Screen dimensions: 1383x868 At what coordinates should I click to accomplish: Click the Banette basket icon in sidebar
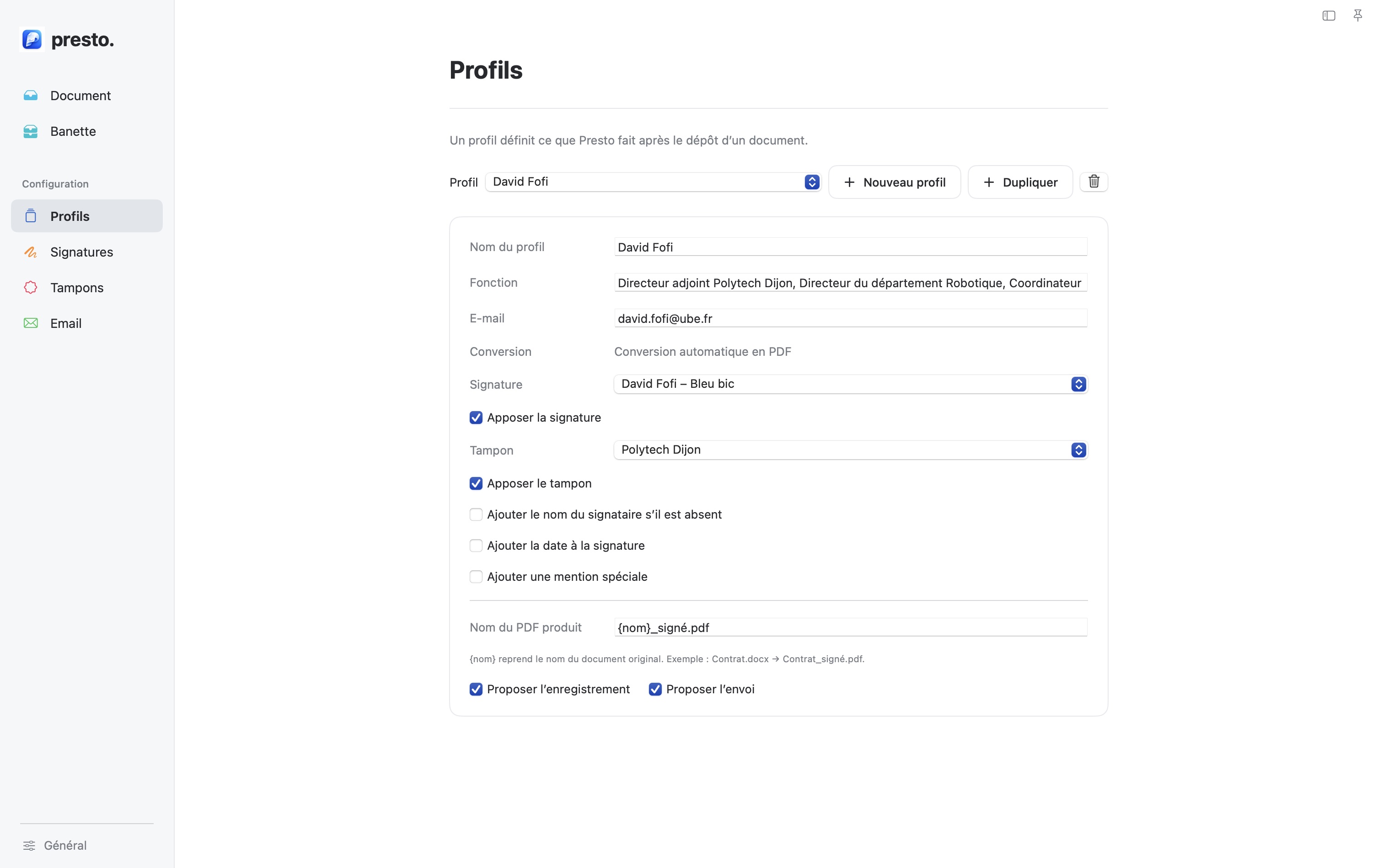[x=31, y=131]
